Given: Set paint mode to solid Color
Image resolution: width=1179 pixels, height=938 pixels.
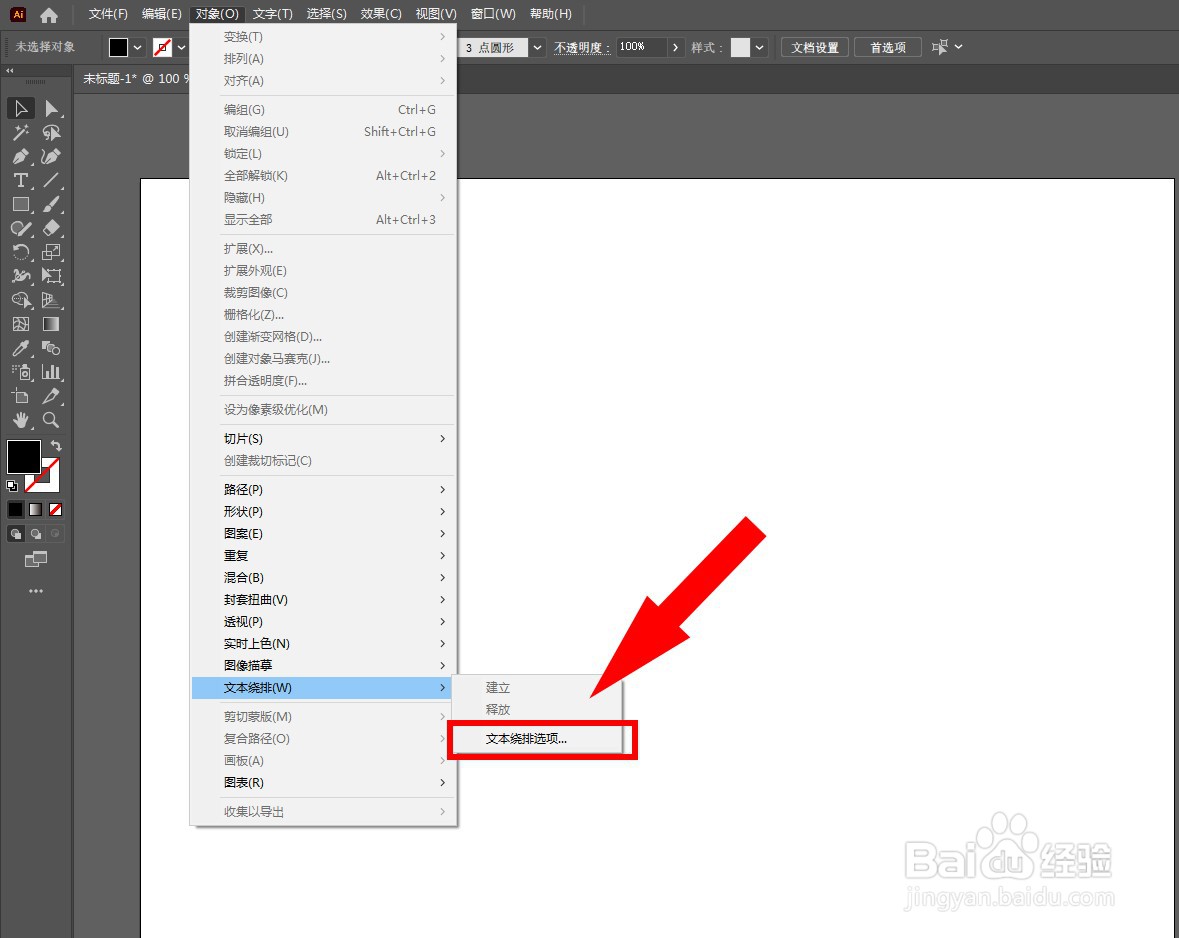Looking at the screenshot, I should [15, 509].
